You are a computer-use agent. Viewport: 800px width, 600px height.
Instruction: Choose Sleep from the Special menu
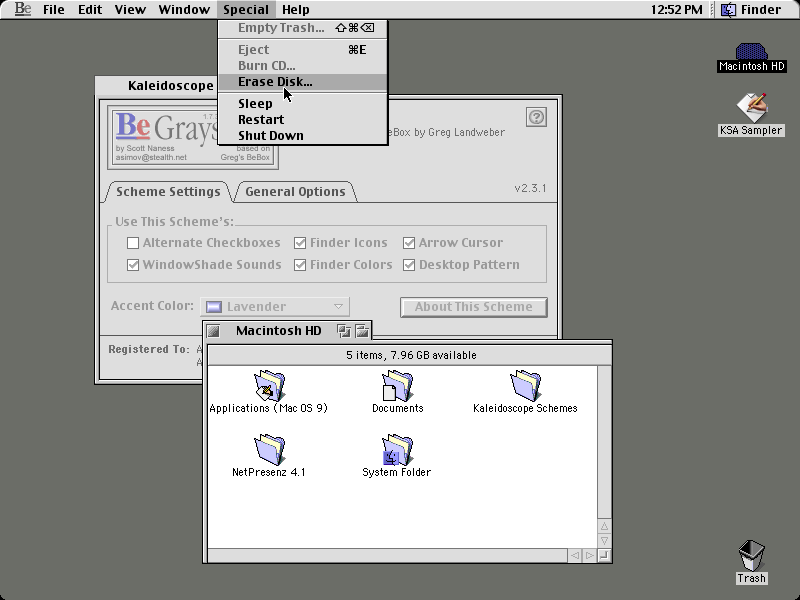[303, 104]
